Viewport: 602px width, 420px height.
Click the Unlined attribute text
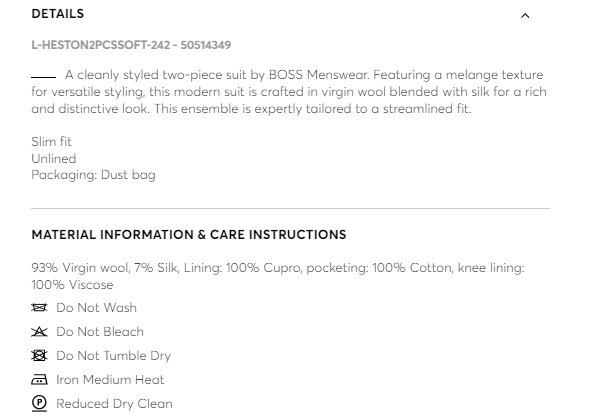[54, 158]
